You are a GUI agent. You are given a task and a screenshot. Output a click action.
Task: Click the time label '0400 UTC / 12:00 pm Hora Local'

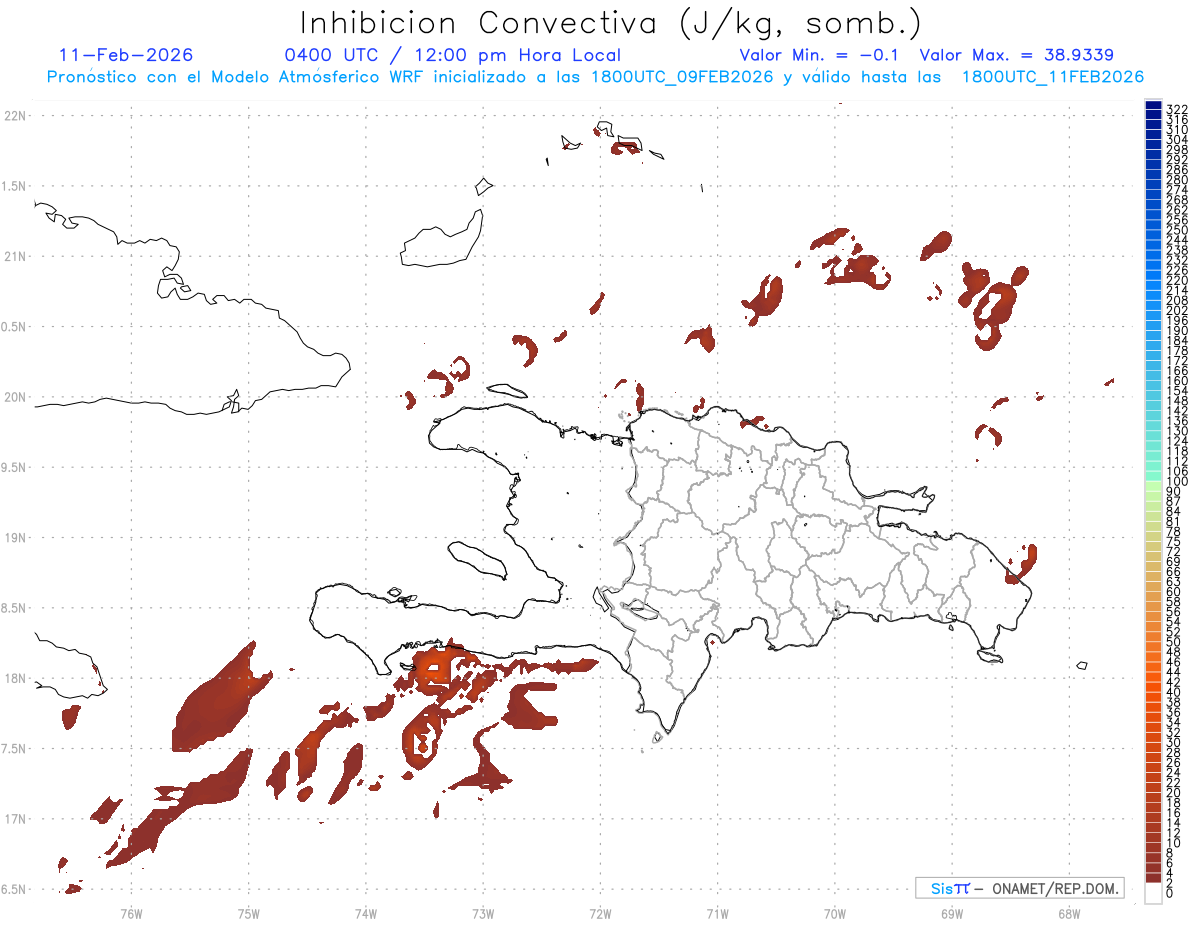[452, 56]
